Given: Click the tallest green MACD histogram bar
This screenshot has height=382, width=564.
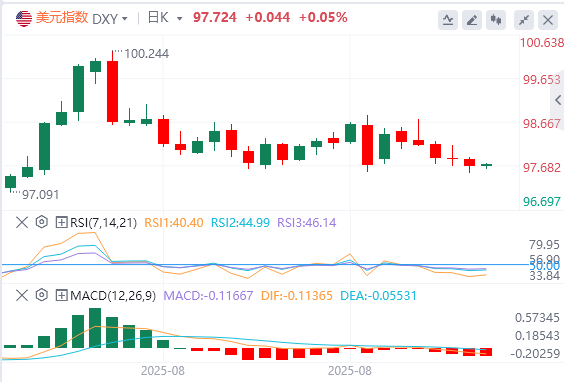Looking at the screenshot, I should click(x=95, y=328).
